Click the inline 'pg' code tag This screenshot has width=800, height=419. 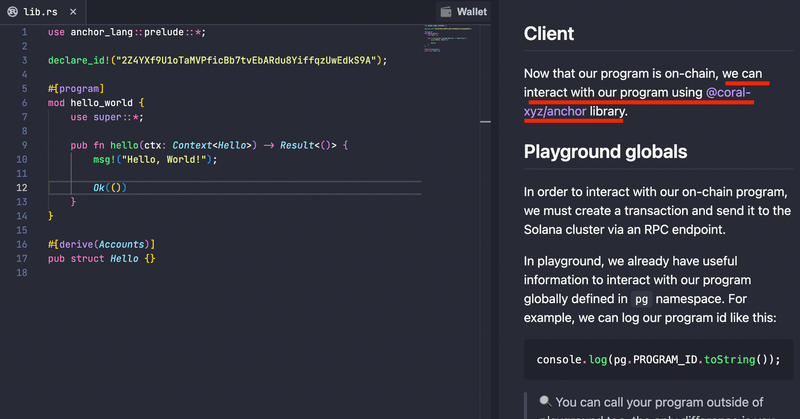click(x=641, y=299)
